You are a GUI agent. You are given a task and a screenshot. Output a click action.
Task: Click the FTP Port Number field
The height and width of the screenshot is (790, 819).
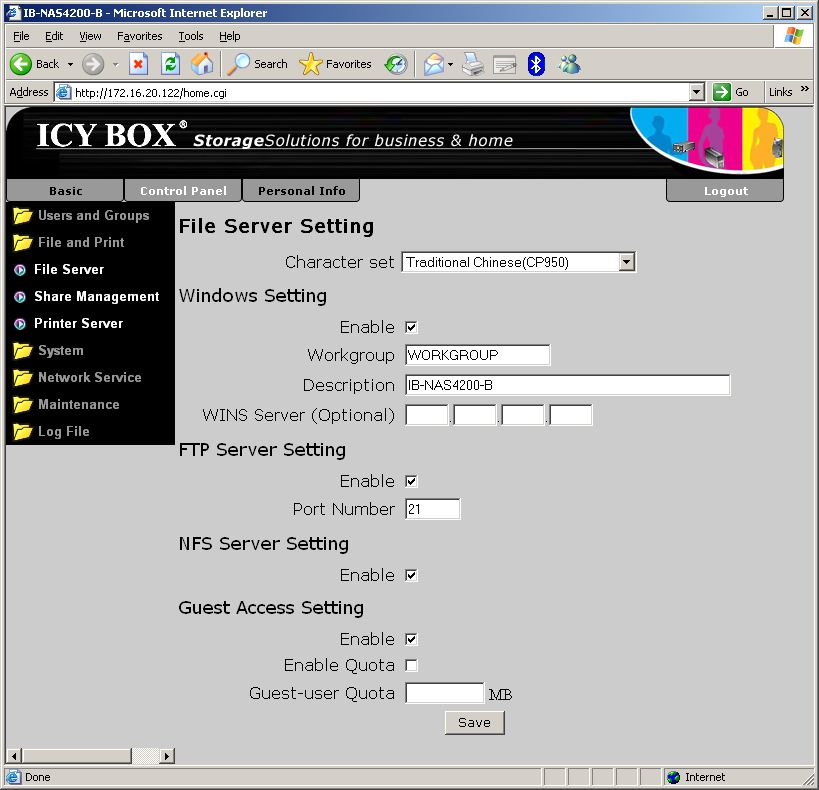point(432,509)
